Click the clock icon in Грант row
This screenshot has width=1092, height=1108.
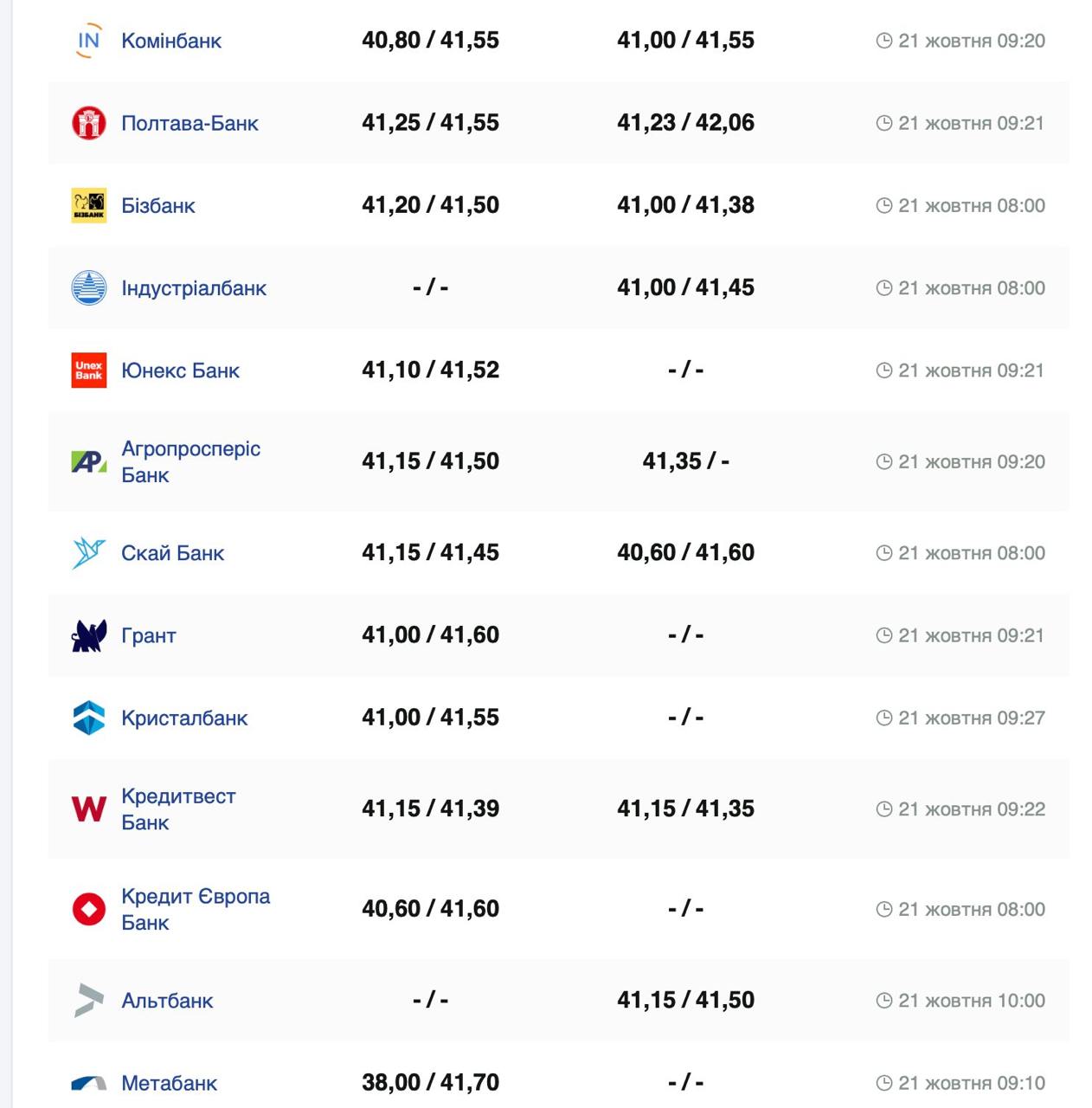tap(883, 635)
